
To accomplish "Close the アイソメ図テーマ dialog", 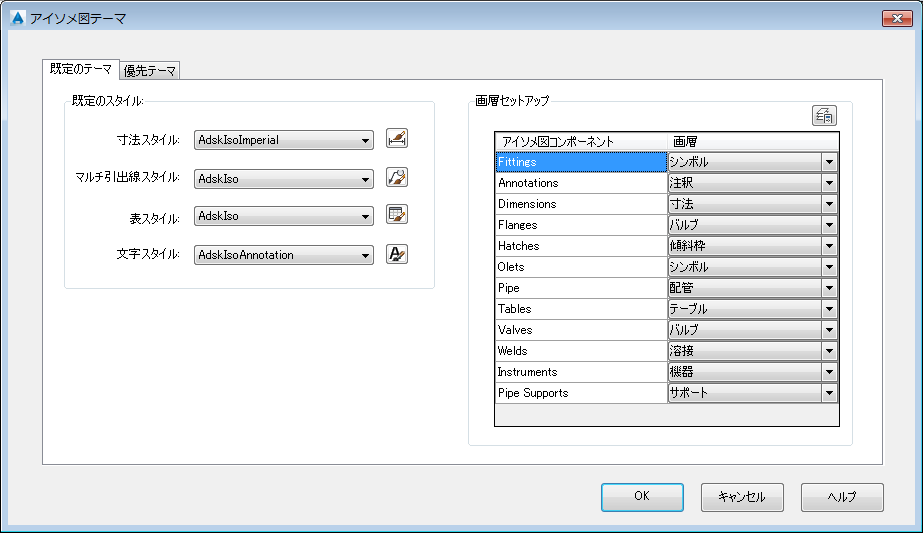I will point(897,18).
